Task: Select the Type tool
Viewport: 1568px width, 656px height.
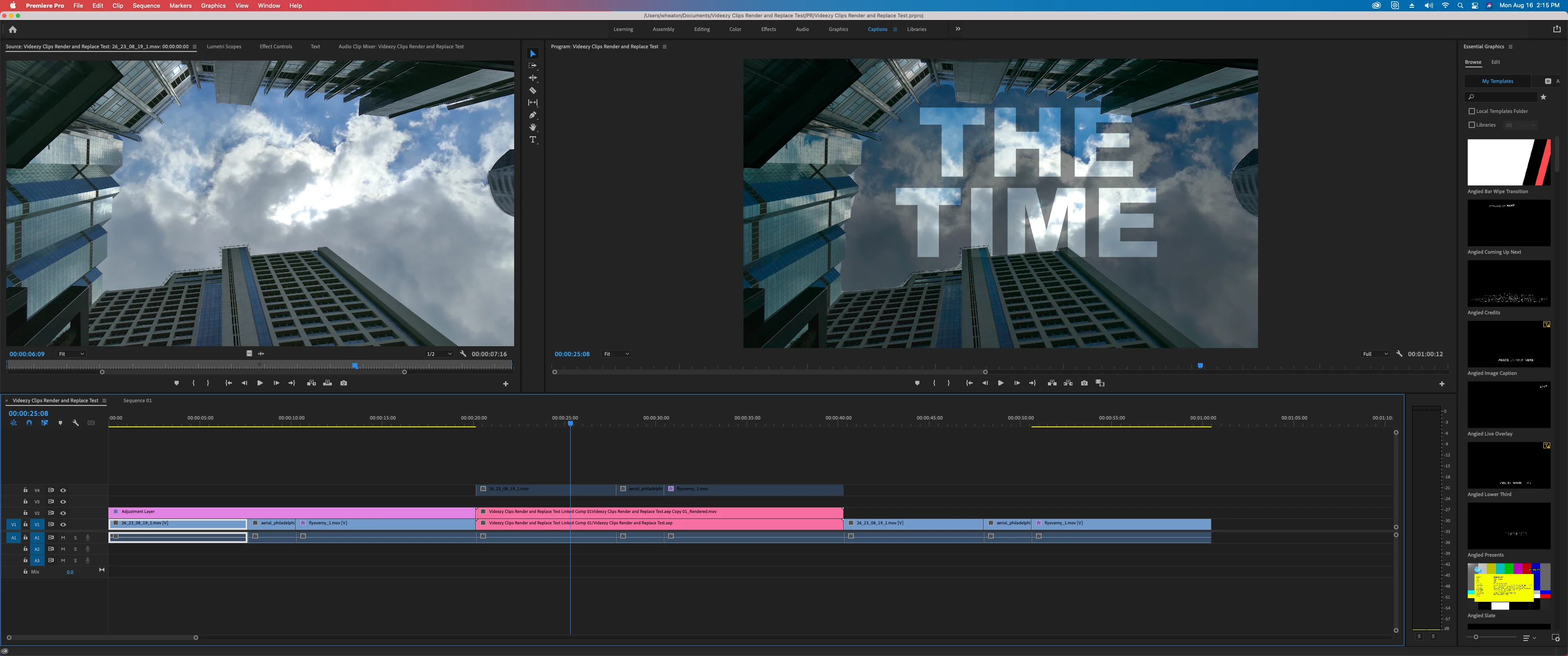Action: click(532, 140)
